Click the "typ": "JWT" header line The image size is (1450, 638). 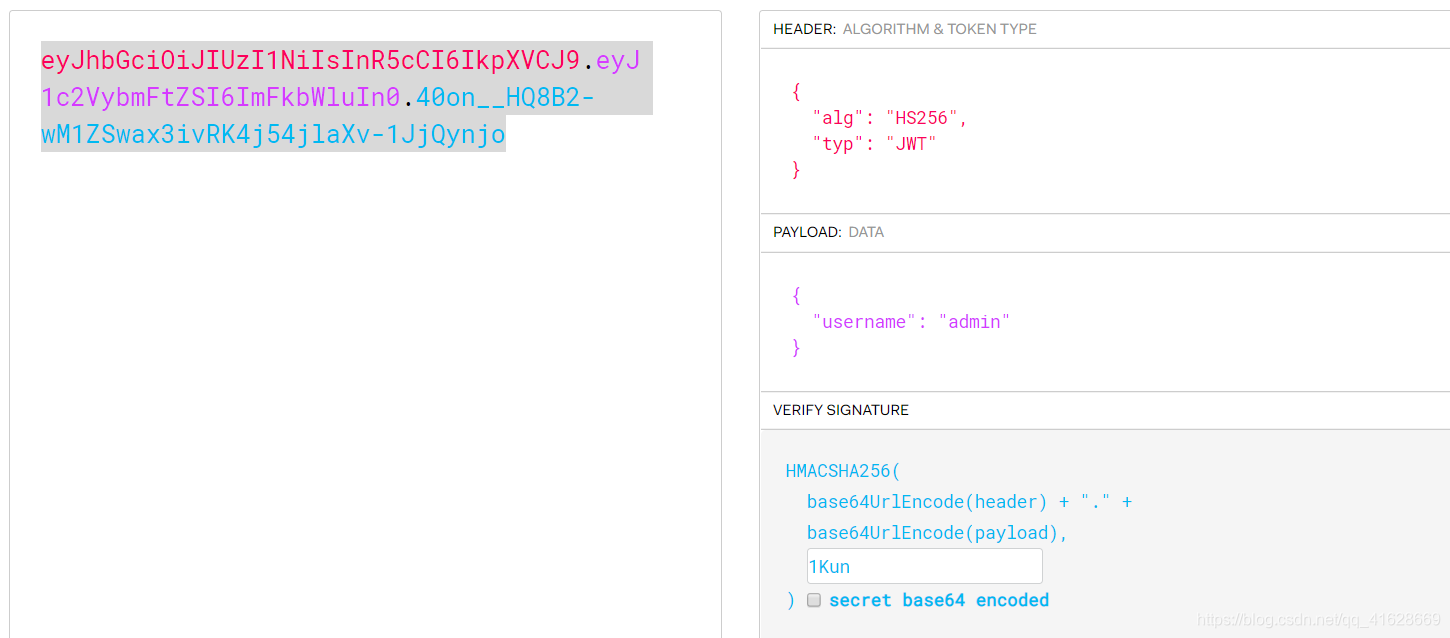875,144
